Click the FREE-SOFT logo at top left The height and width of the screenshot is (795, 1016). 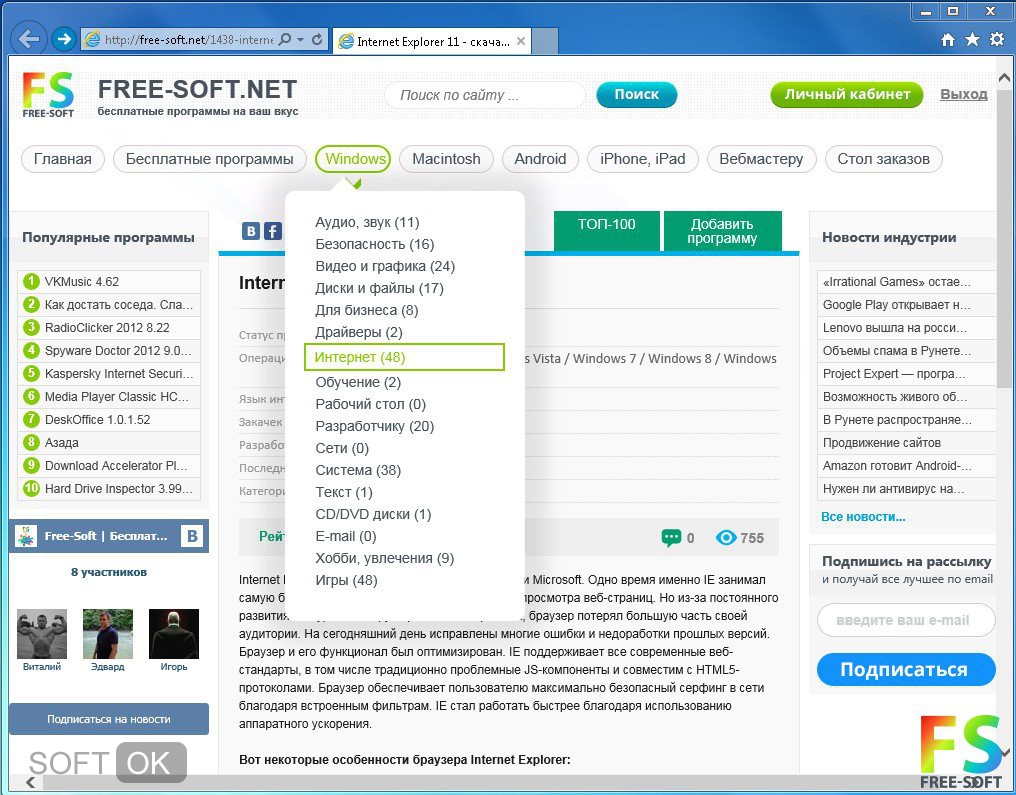click(48, 95)
